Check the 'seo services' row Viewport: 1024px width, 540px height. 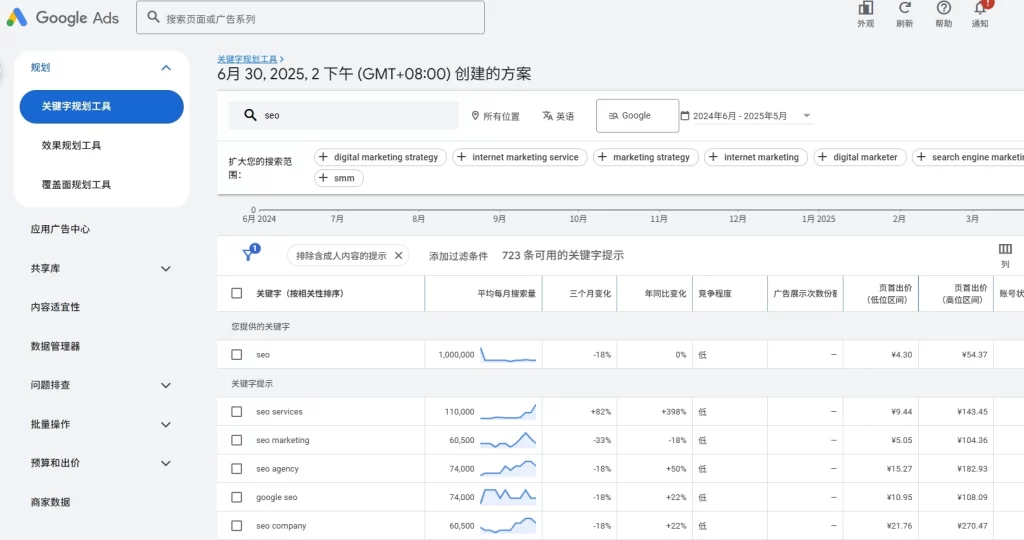click(x=236, y=411)
